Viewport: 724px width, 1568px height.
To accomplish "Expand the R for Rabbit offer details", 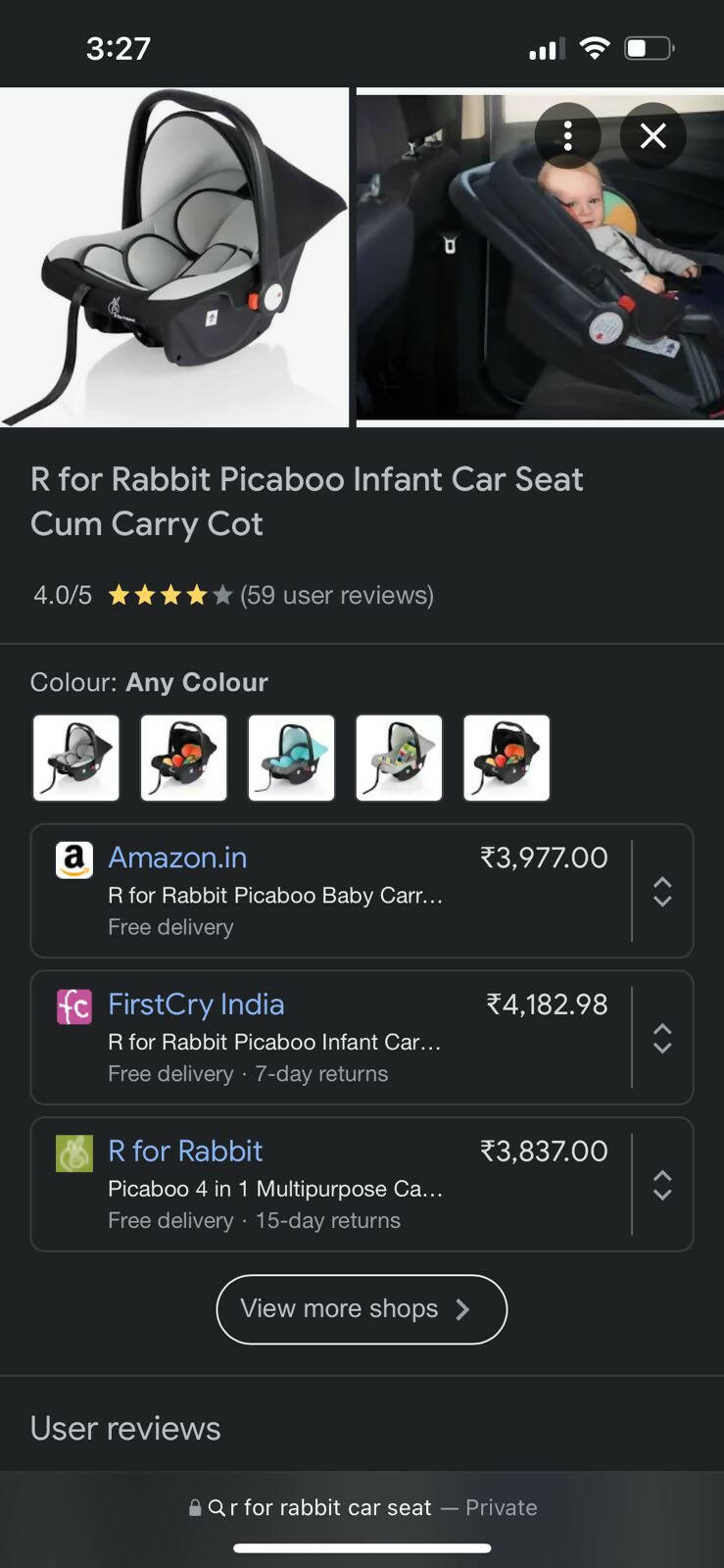I will pos(662,1185).
